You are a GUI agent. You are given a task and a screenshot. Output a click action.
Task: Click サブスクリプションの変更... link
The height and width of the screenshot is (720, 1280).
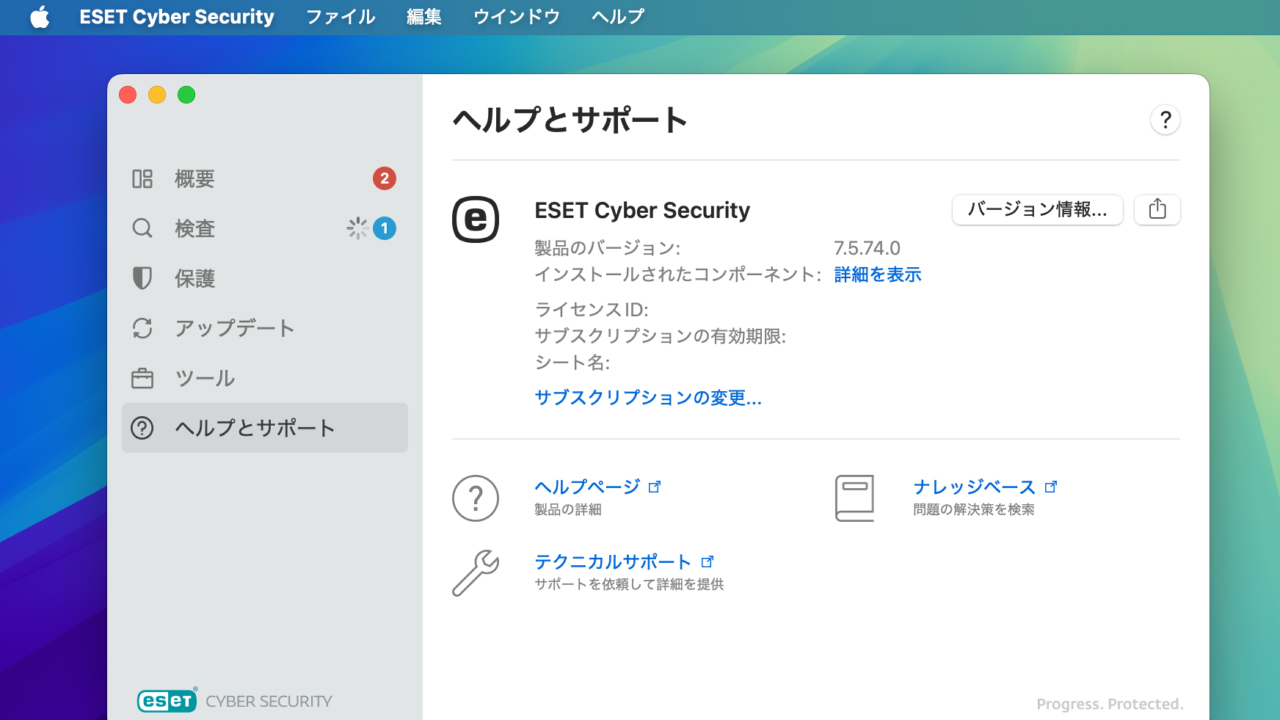(648, 398)
